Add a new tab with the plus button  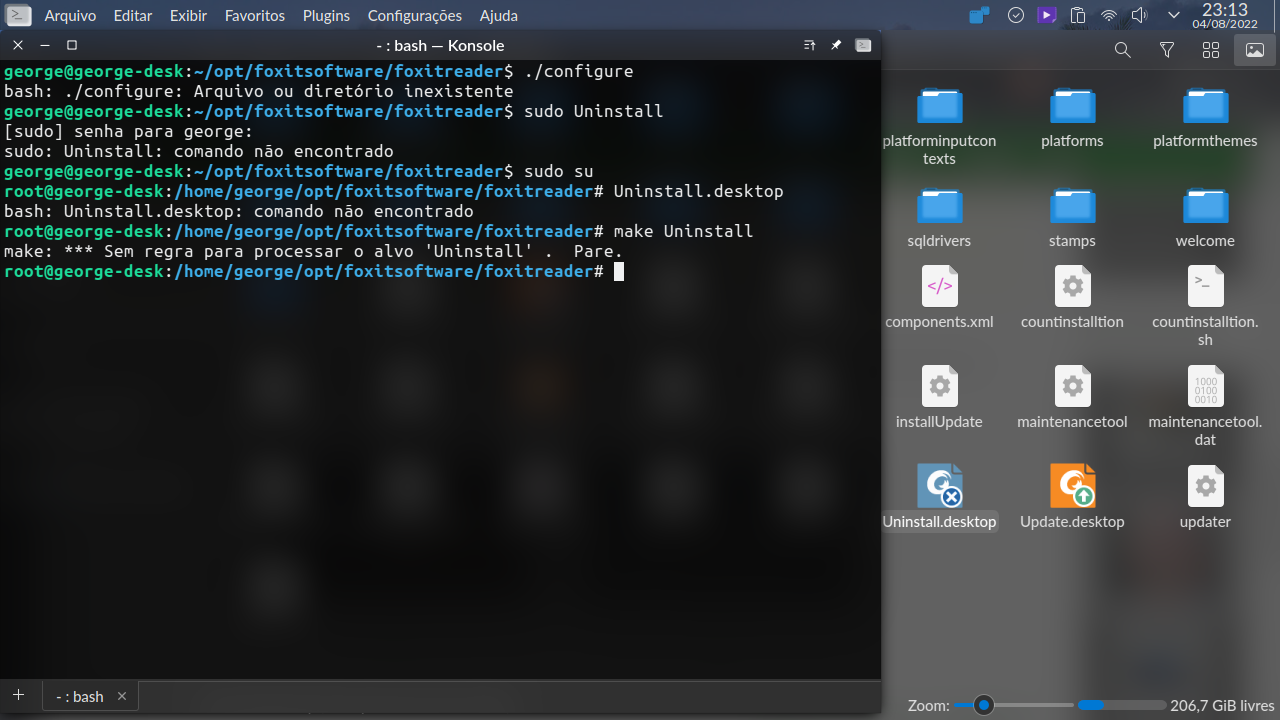point(18,695)
